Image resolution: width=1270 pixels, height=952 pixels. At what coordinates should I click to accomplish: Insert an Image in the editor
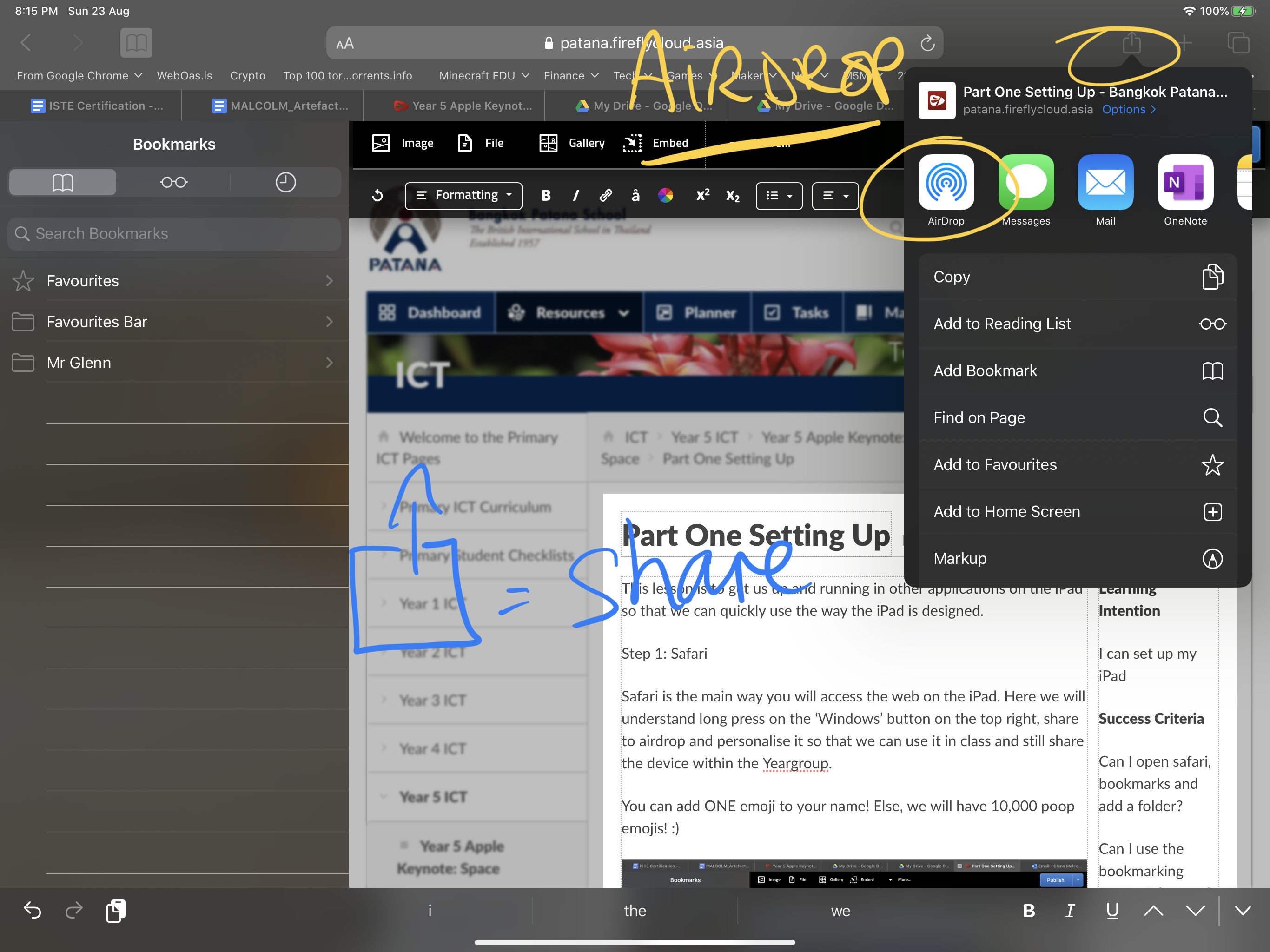[403, 143]
